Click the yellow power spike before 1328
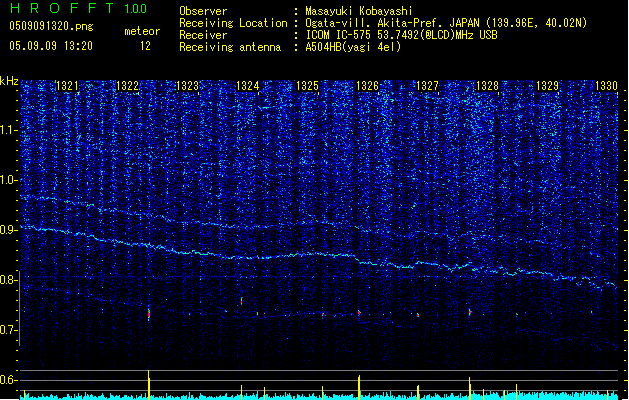Viewport: 629px width, 400px height. tap(470, 388)
